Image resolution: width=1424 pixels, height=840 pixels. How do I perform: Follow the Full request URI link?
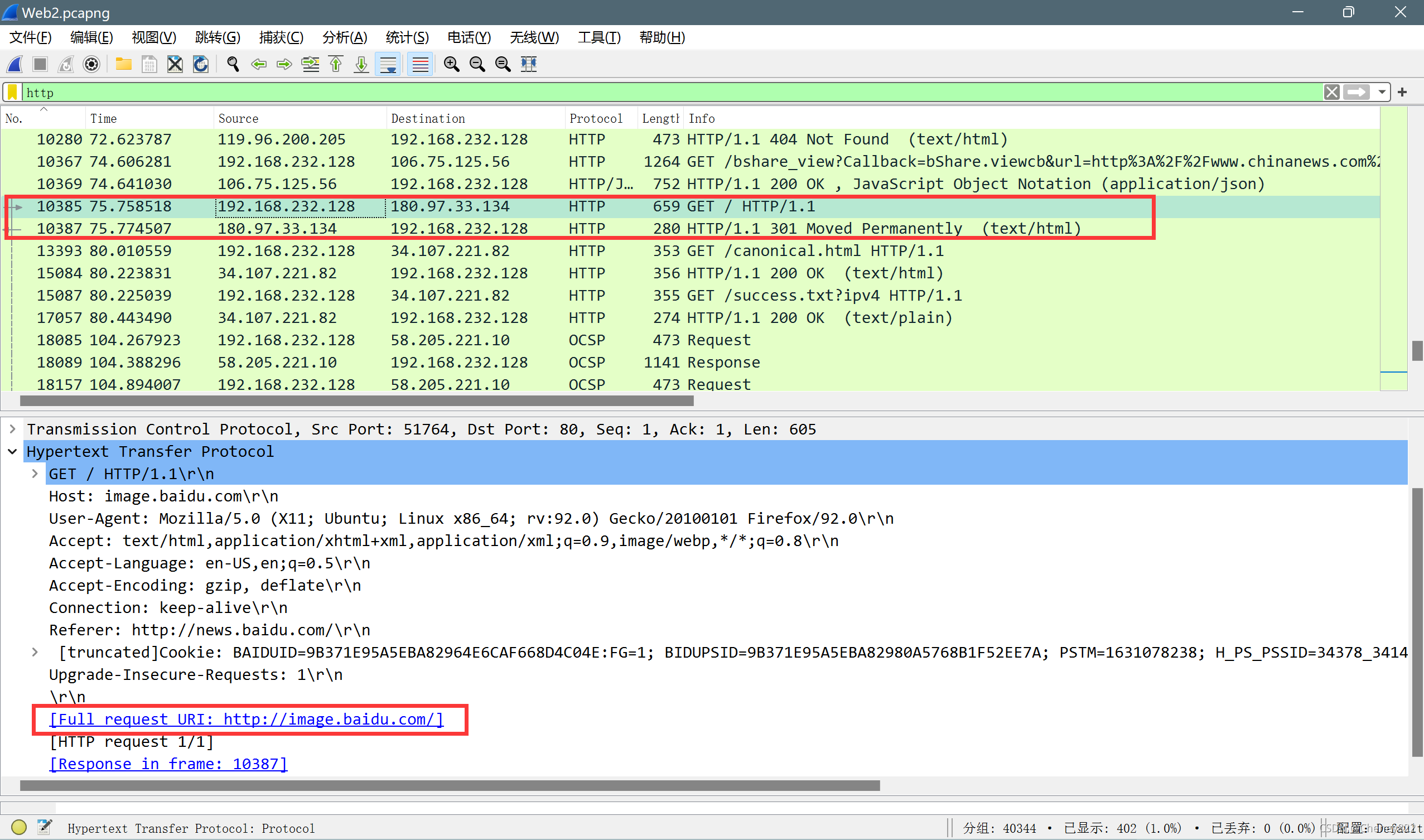[247, 719]
